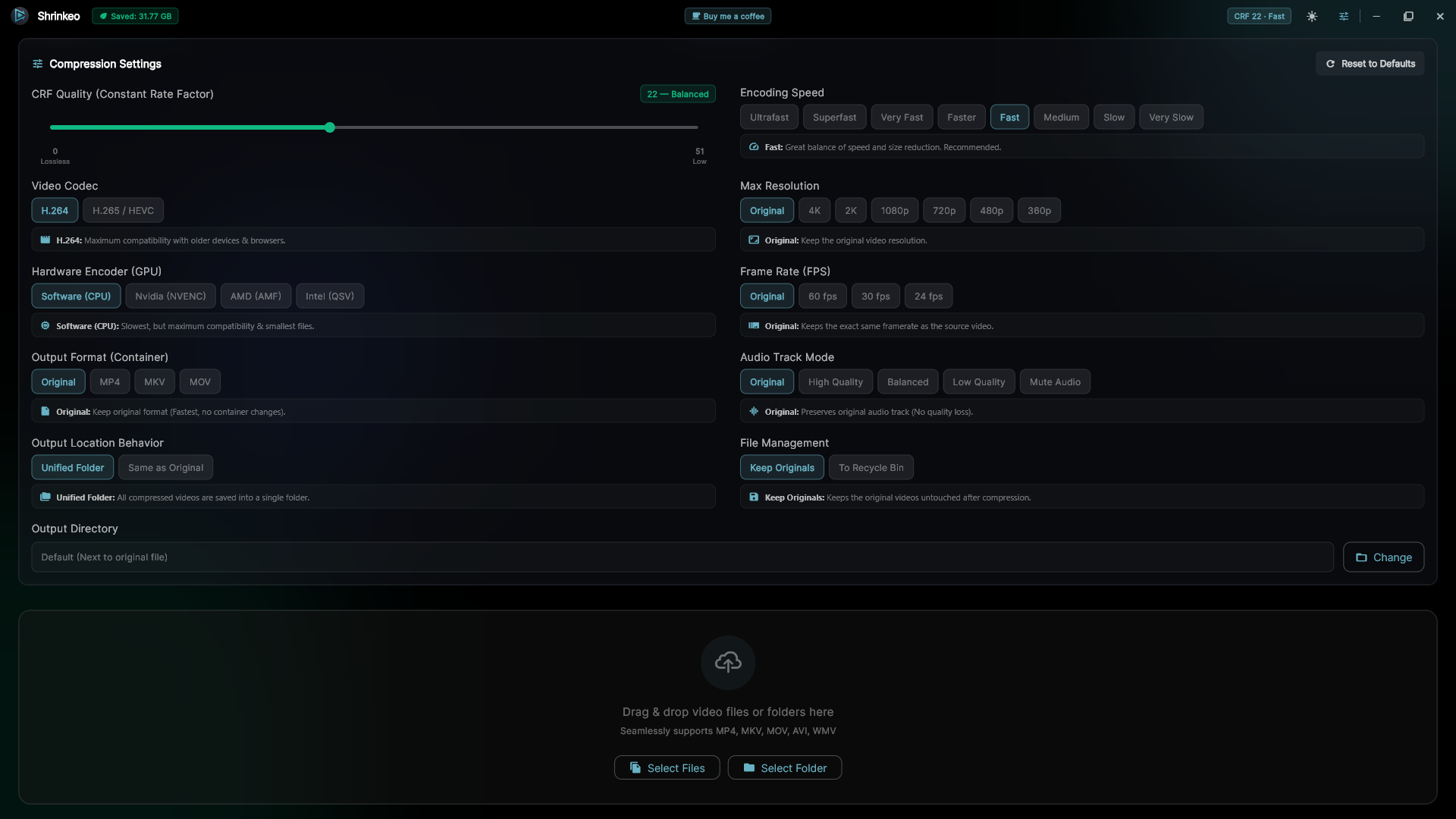
Task: Choose Low Quality audio track mode
Action: click(x=979, y=381)
